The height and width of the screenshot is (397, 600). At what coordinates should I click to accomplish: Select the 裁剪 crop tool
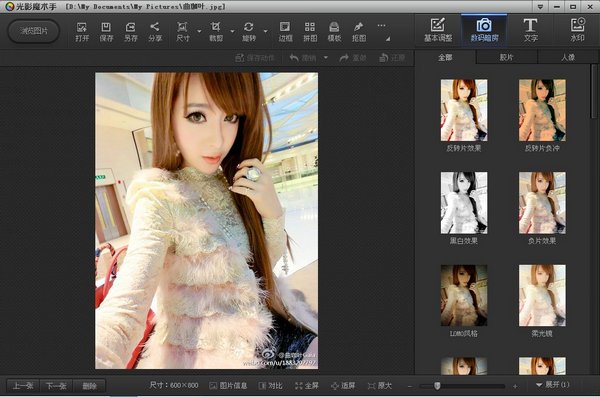coord(216,31)
